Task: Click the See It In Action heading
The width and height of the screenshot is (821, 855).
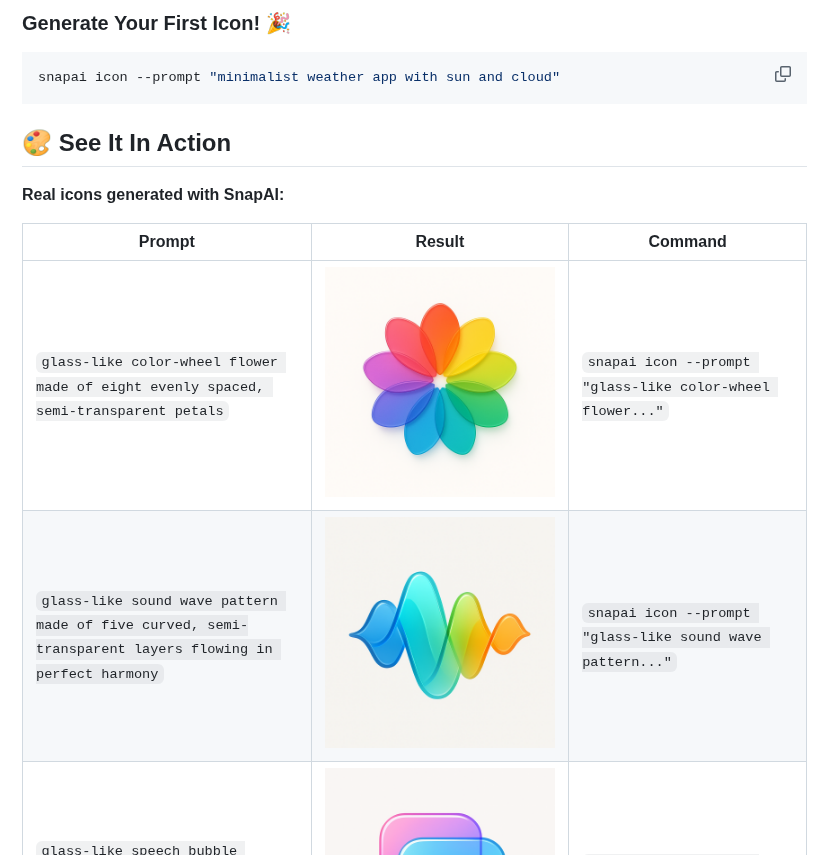Action: (x=144, y=143)
